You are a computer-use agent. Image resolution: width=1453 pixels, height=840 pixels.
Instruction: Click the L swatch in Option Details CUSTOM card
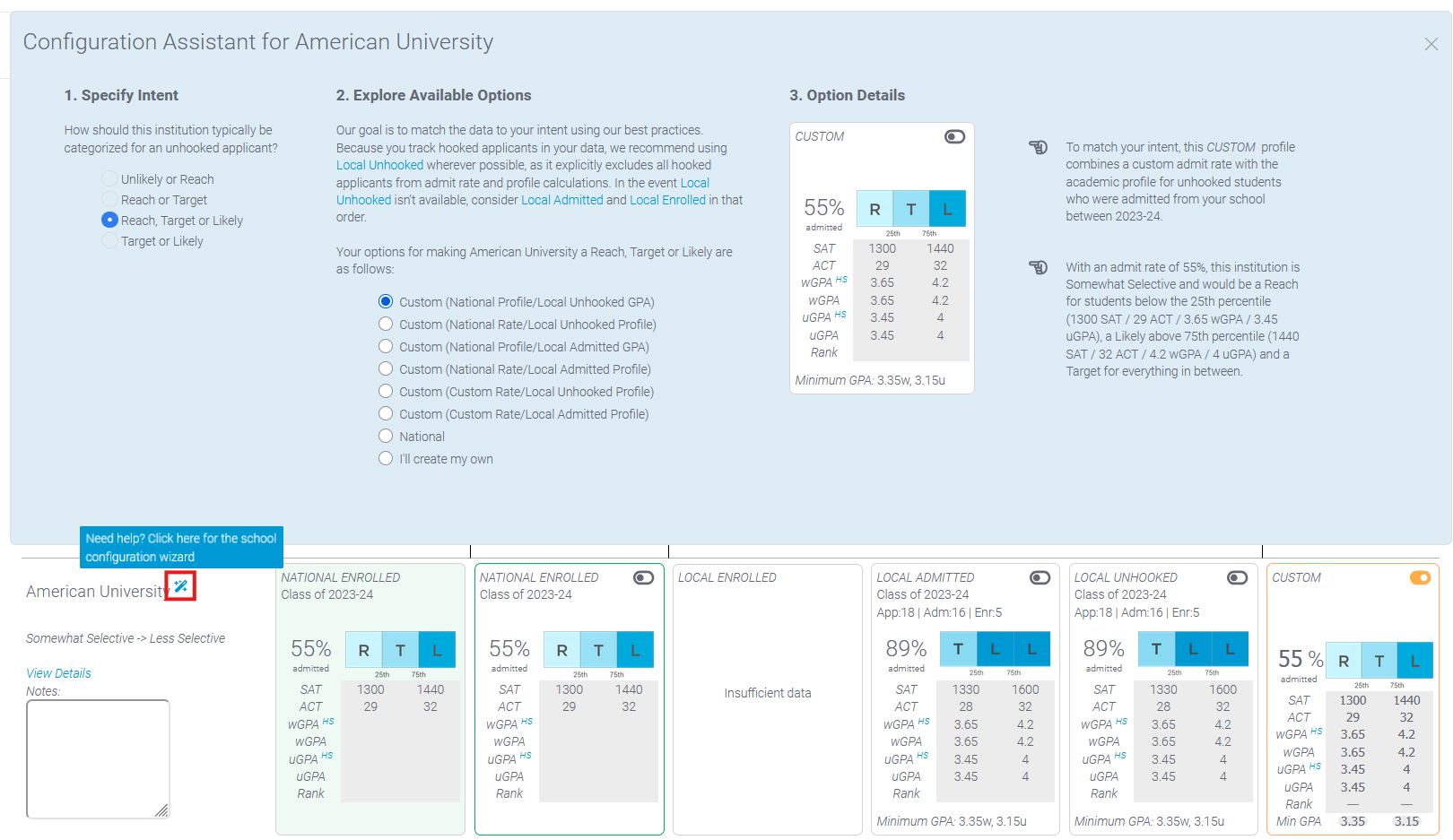[x=947, y=209]
